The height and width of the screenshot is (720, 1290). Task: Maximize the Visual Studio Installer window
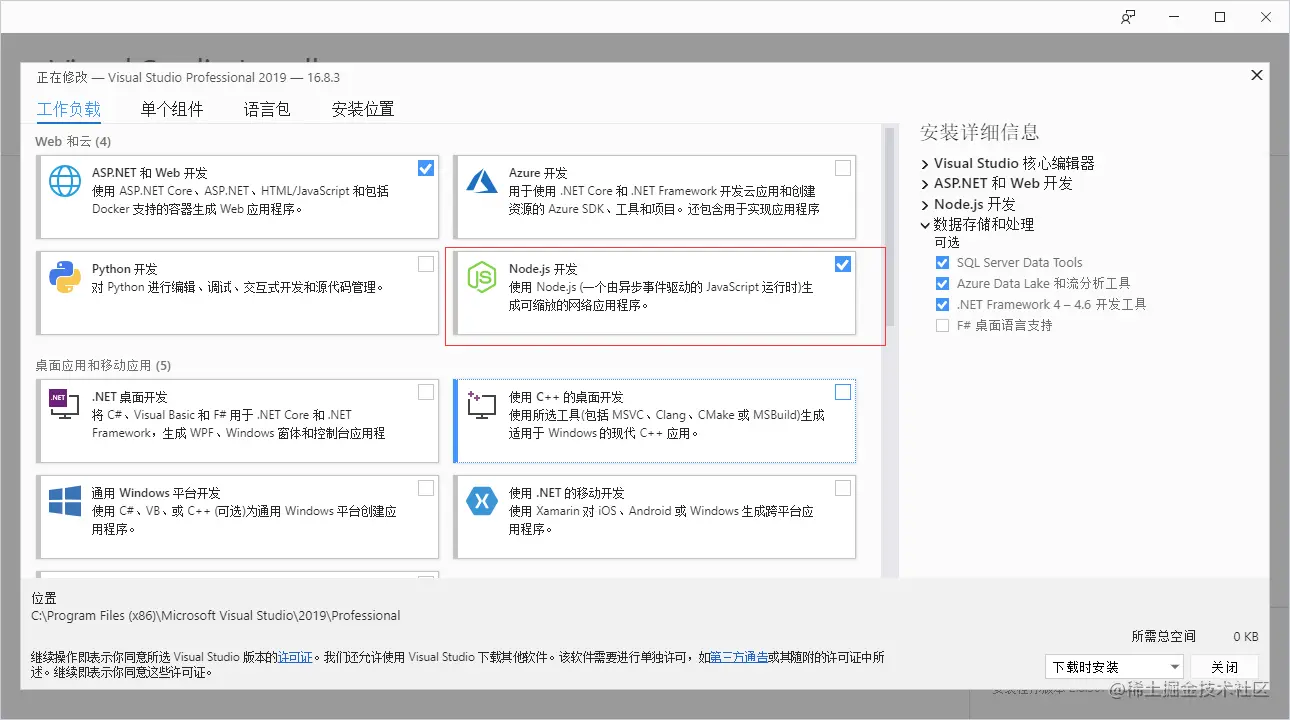pos(1220,17)
